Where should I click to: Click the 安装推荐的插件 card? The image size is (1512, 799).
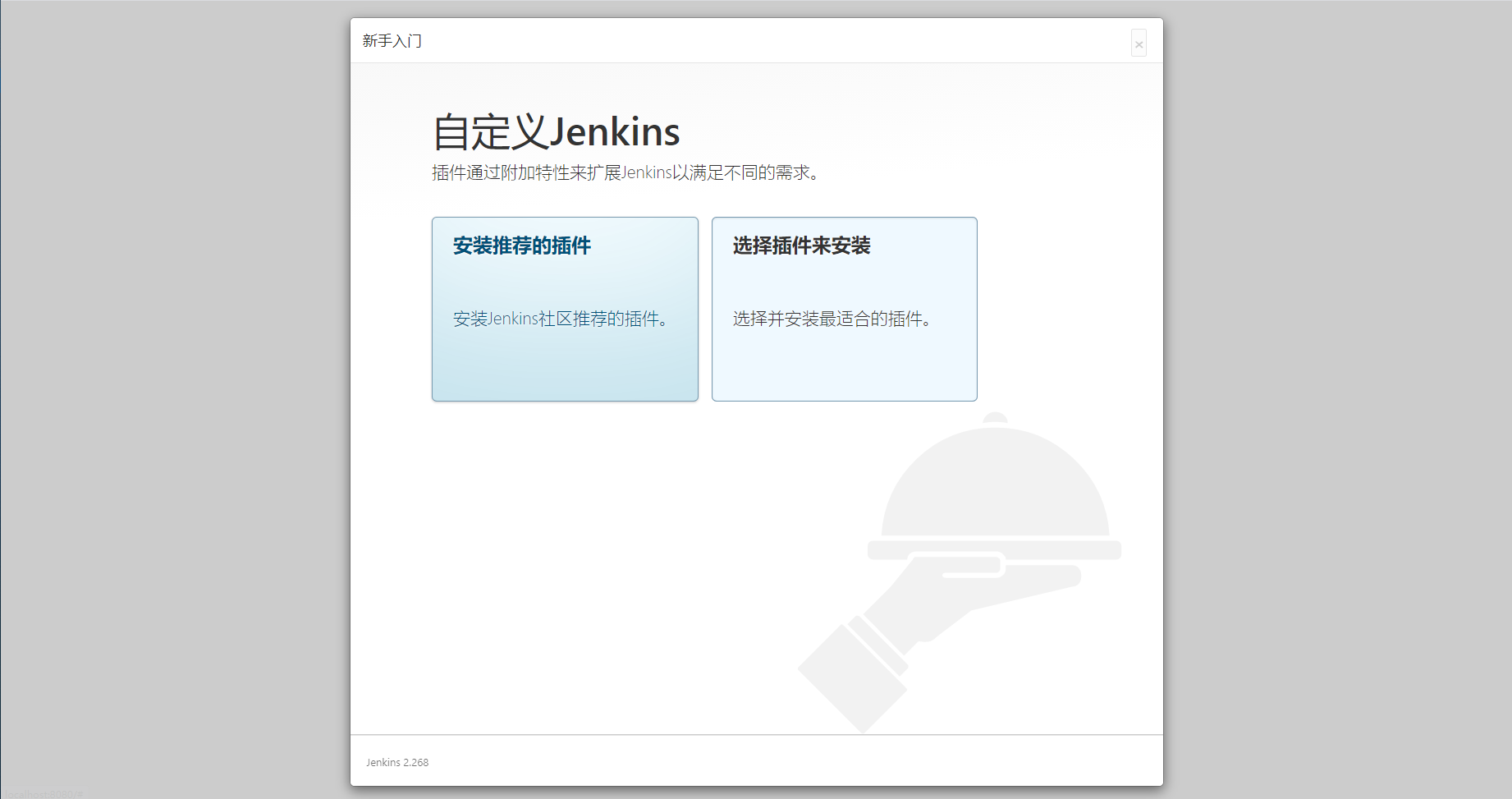click(x=565, y=309)
